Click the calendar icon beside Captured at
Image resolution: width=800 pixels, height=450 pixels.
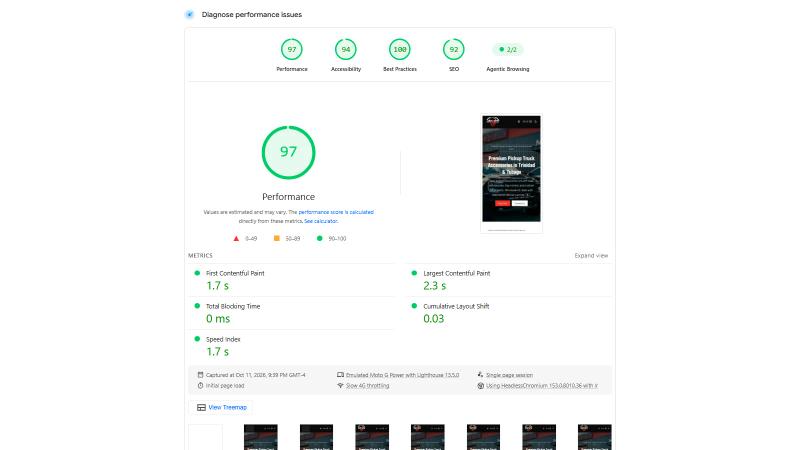tap(201, 375)
